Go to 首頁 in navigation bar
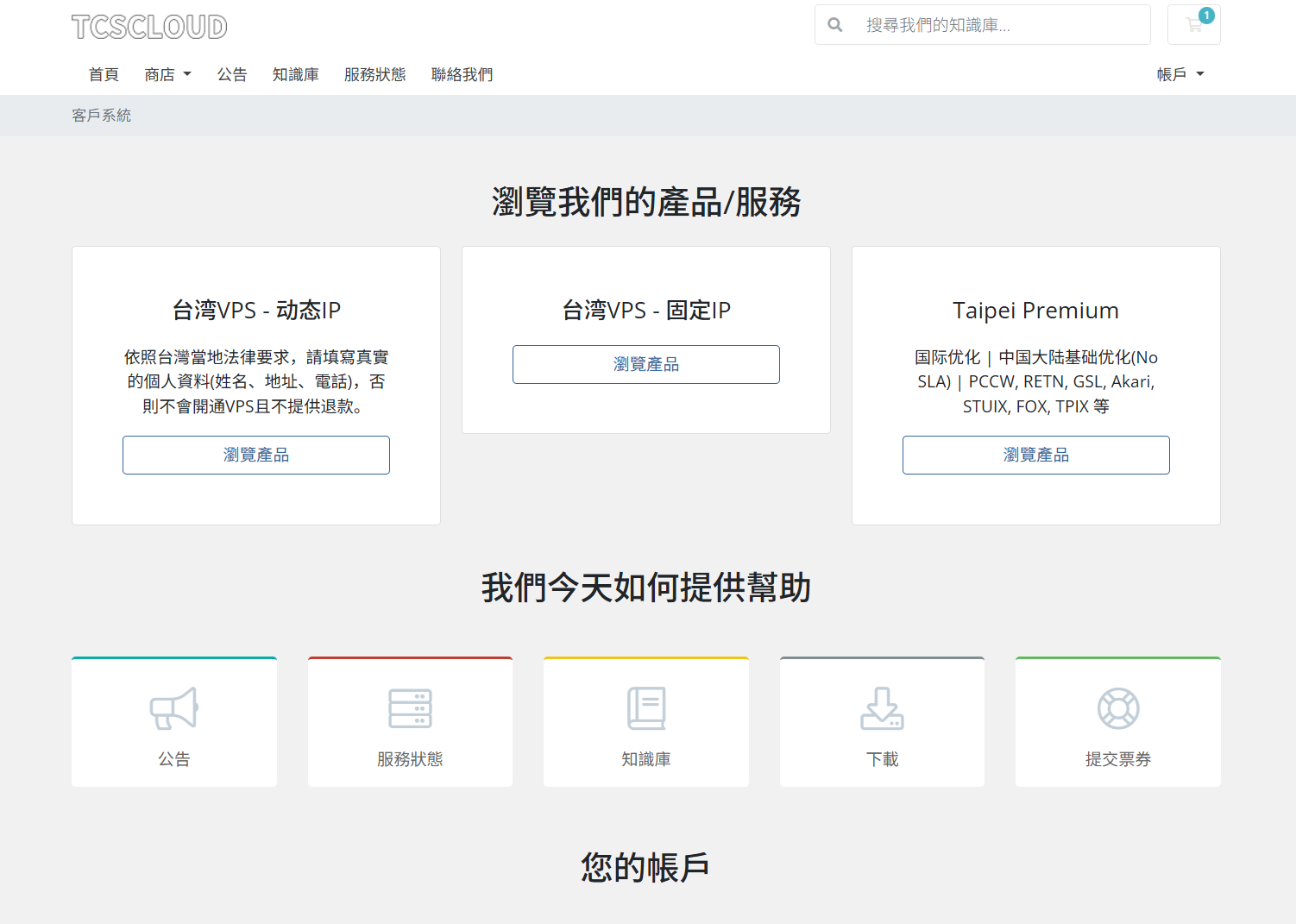 104,75
